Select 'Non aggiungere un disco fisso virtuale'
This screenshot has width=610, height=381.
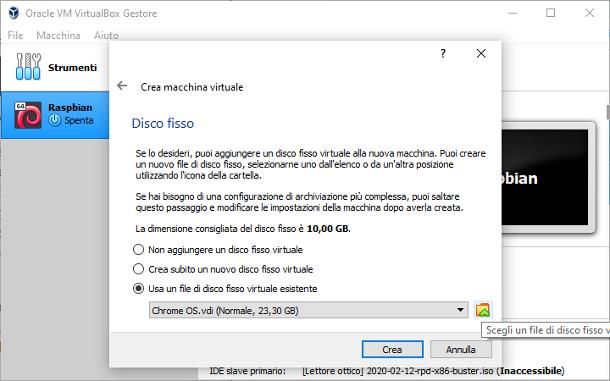(x=218, y=249)
